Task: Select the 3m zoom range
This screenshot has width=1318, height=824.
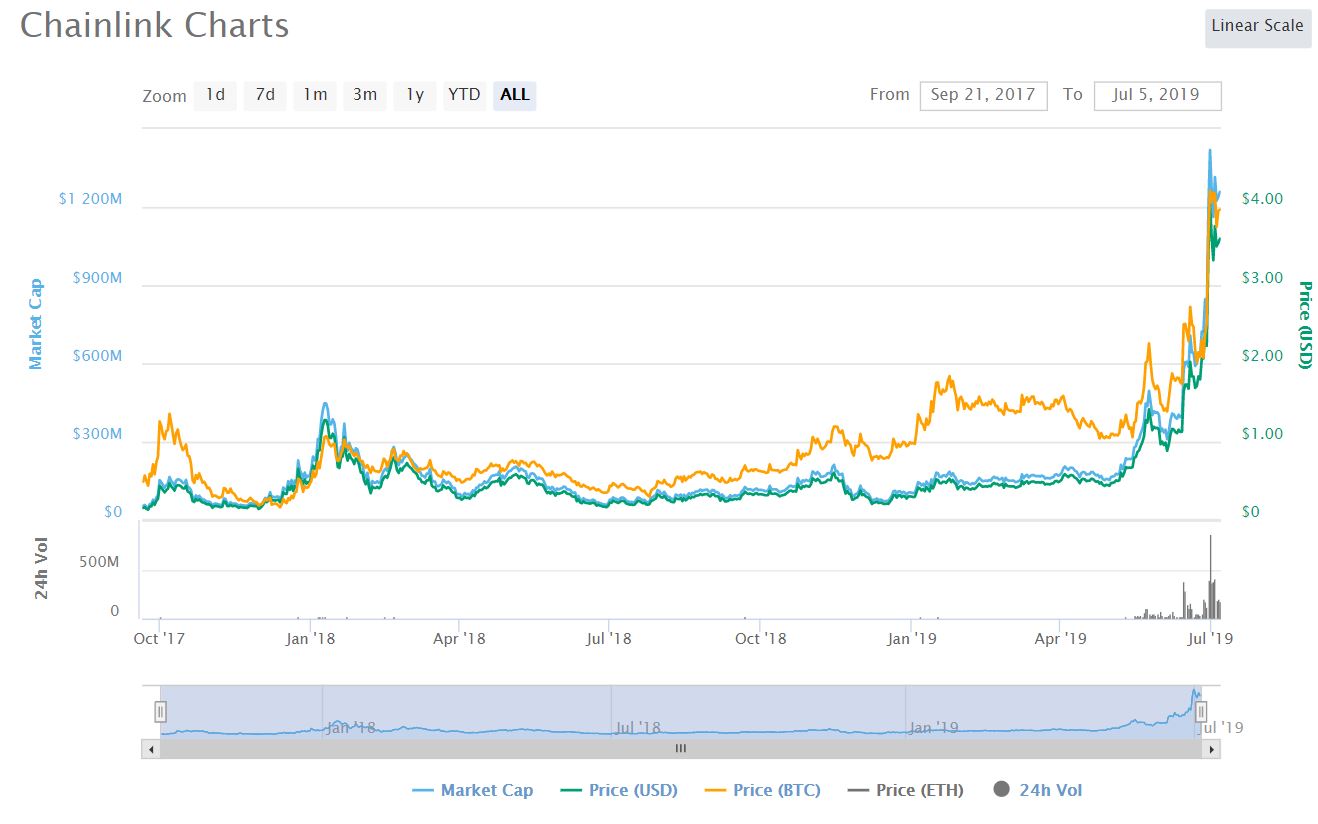Action: 365,95
